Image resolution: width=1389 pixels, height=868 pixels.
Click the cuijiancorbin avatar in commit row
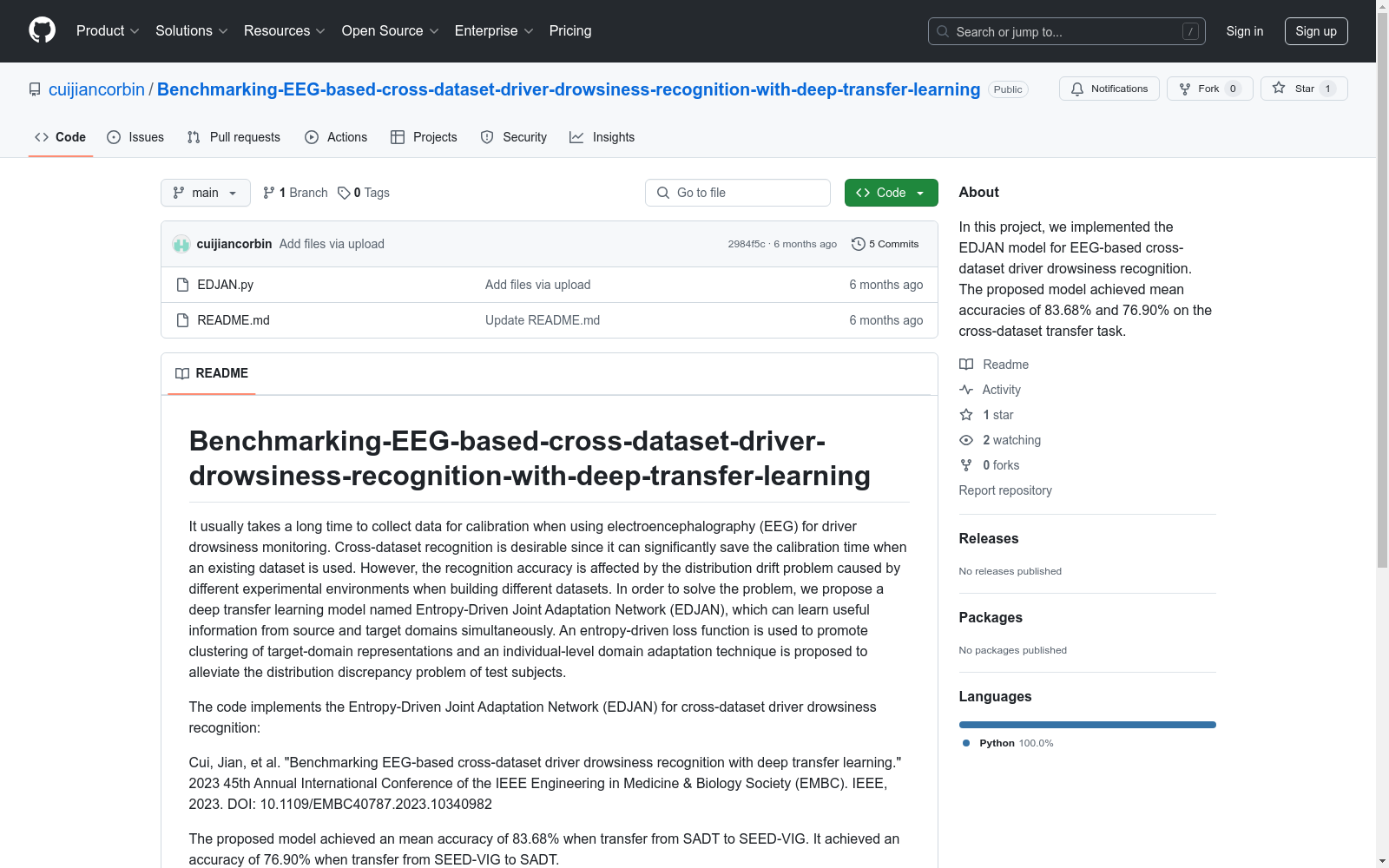[181, 244]
